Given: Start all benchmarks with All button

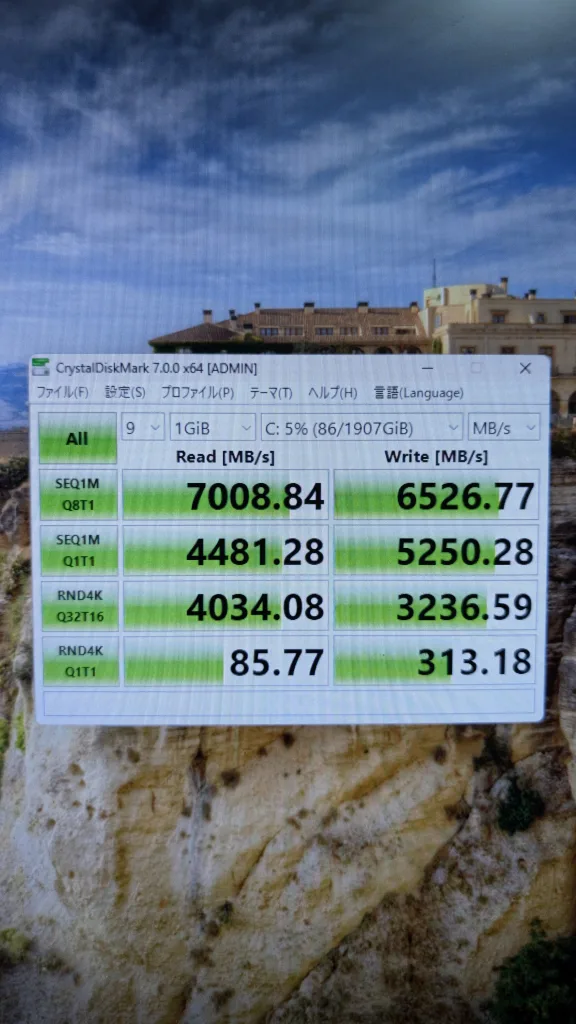Looking at the screenshot, I should pyautogui.click(x=77, y=438).
